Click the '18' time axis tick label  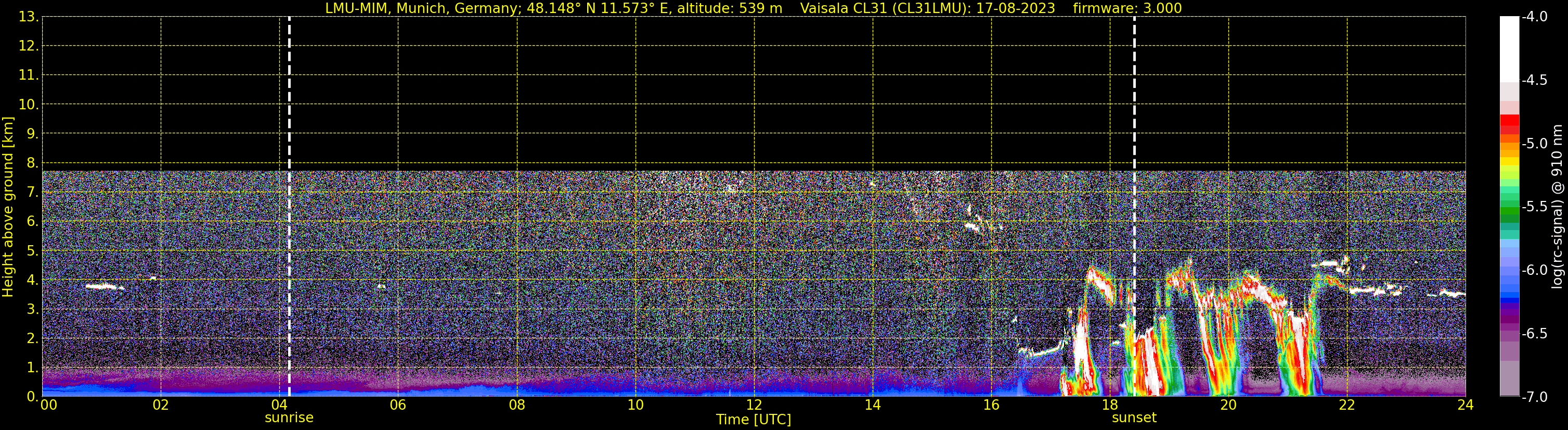coord(1110,405)
